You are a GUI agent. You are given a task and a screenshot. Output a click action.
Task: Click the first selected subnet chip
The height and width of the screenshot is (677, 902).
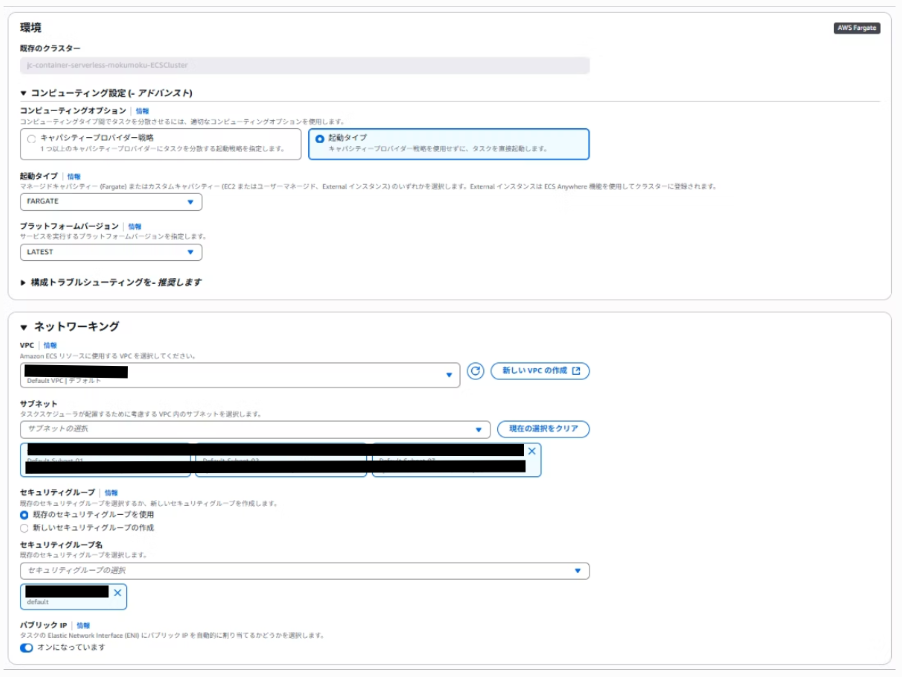pos(105,460)
